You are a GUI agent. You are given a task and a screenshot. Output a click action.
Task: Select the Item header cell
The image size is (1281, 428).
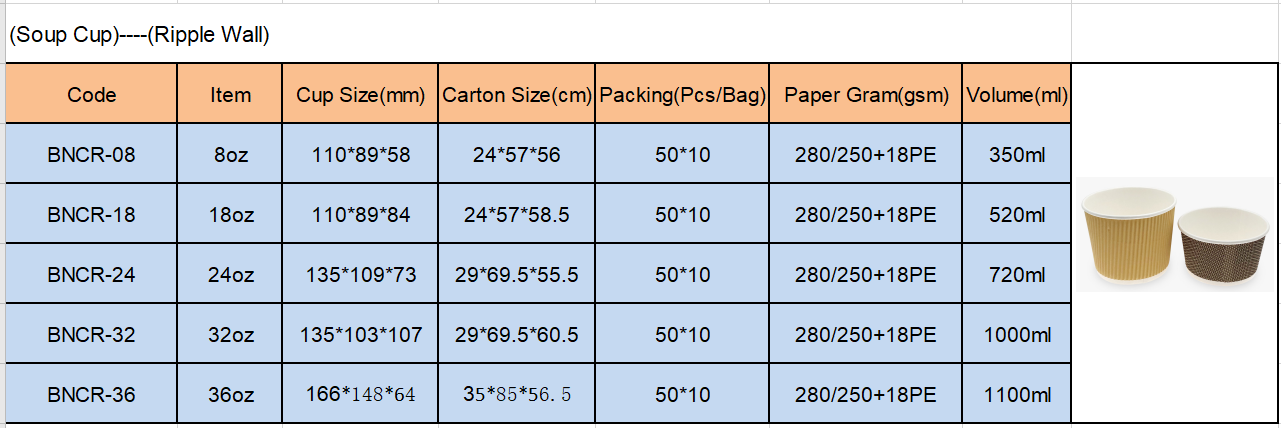[230, 95]
